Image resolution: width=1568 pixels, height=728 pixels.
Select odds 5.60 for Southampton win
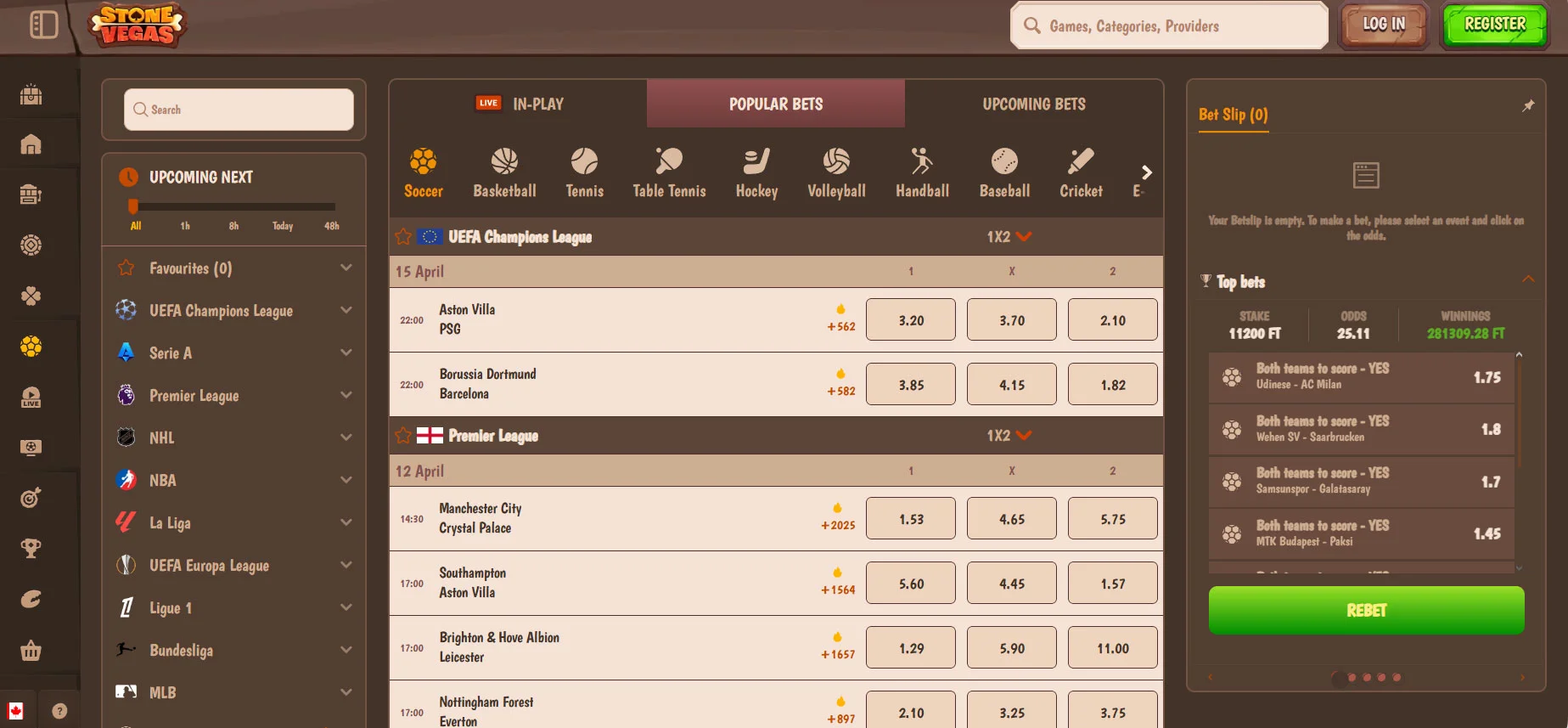click(911, 584)
